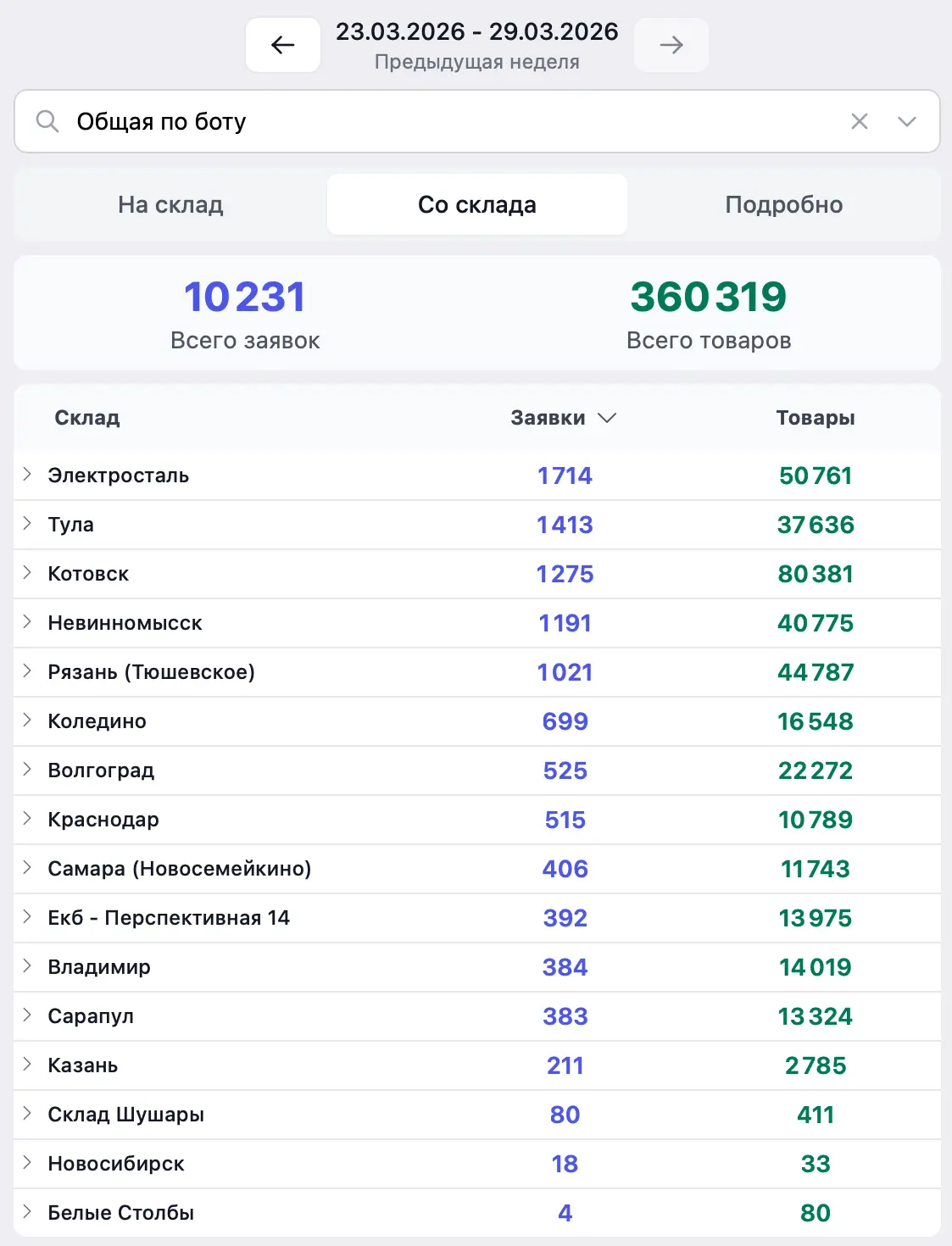Expand the Котовск row chevron
This screenshot has width=952, height=1246.
coord(27,573)
